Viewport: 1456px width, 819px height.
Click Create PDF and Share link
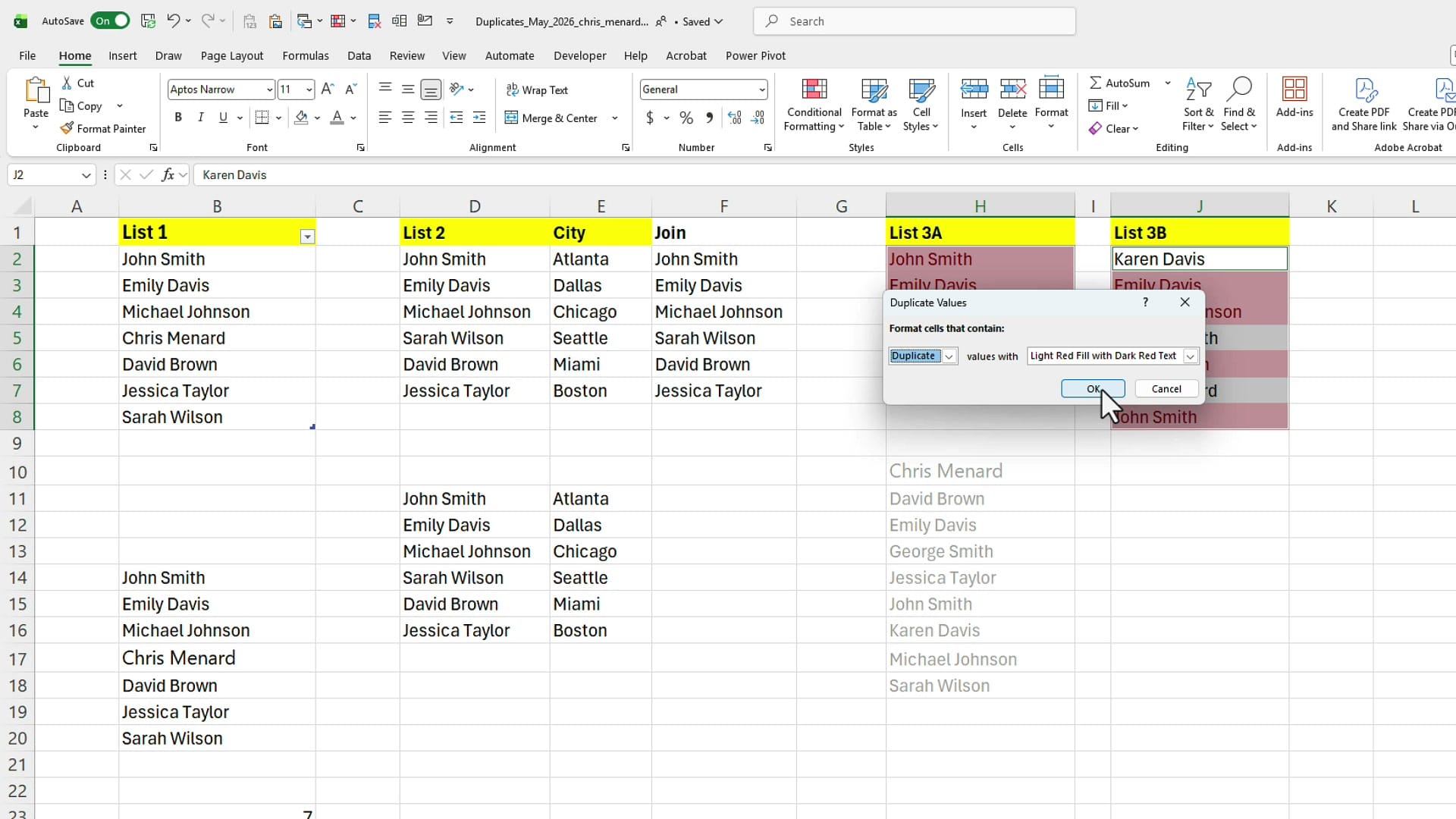[1364, 105]
